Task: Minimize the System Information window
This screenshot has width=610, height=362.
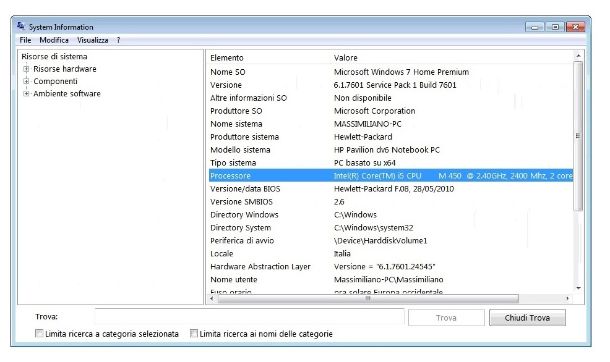Action: pos(535,27)
